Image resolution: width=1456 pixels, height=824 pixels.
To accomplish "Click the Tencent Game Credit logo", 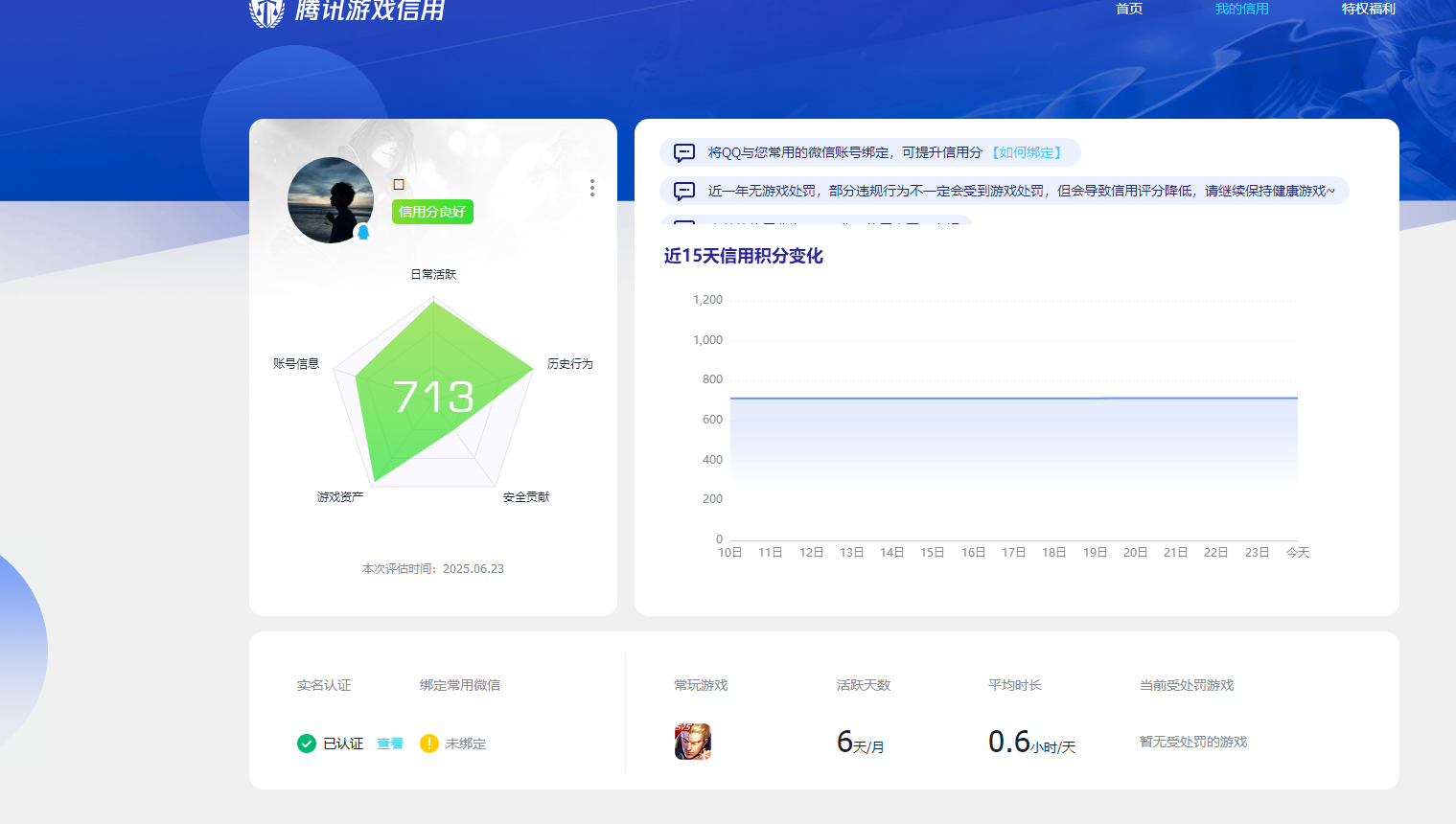I will coord(347,11).
